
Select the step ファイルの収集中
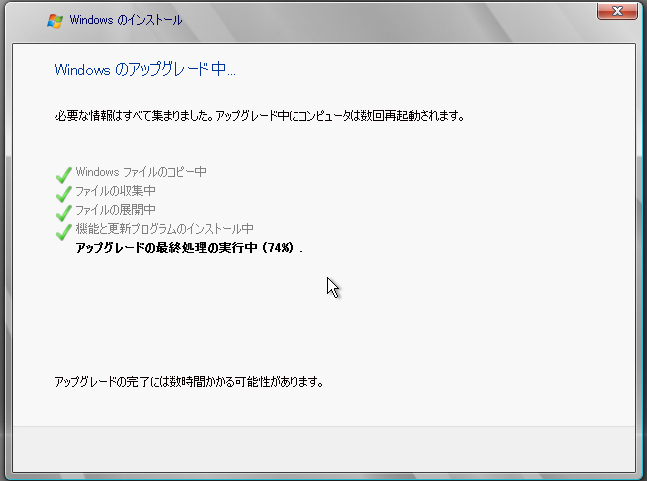(x=115, y=191)
